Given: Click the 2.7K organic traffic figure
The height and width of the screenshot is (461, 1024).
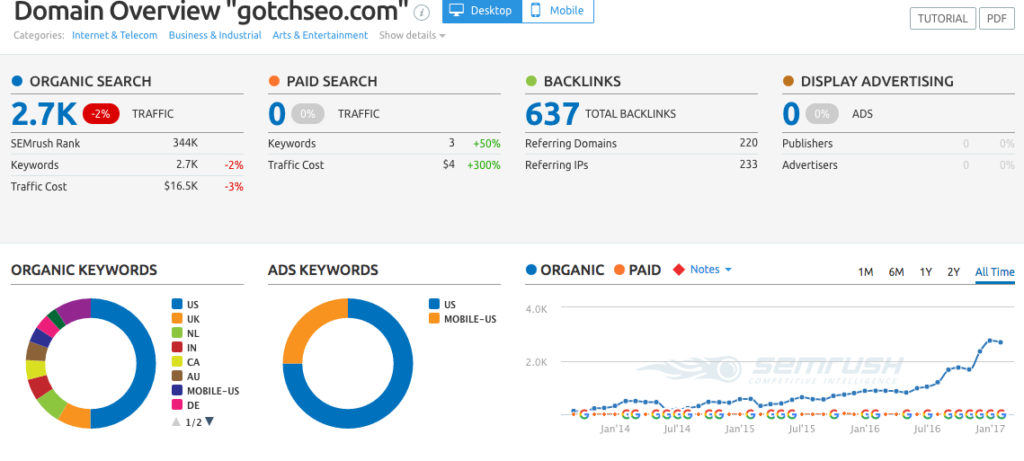Looking at the screenshot, I should click(44, 114).
